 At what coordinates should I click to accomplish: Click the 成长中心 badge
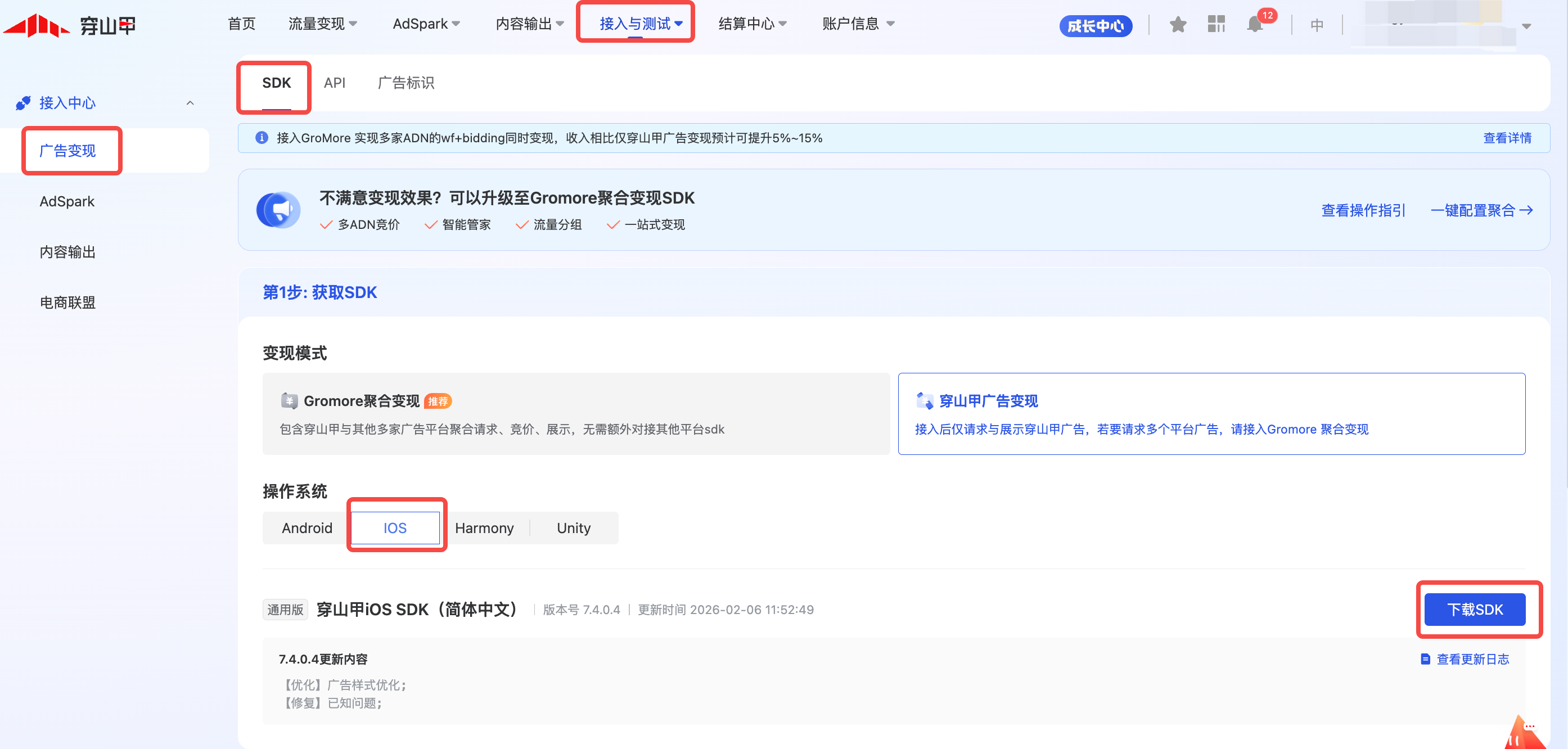(1095, 25)
